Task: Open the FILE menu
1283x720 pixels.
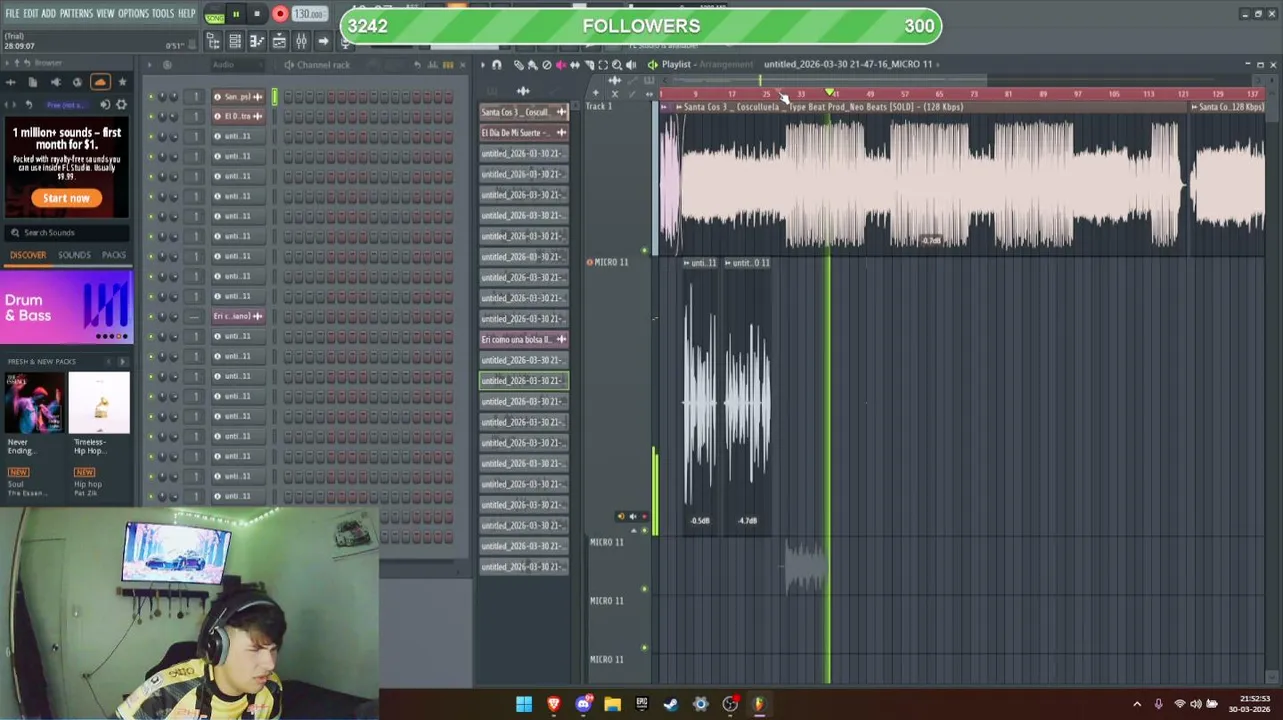Action: click(12, 13)
